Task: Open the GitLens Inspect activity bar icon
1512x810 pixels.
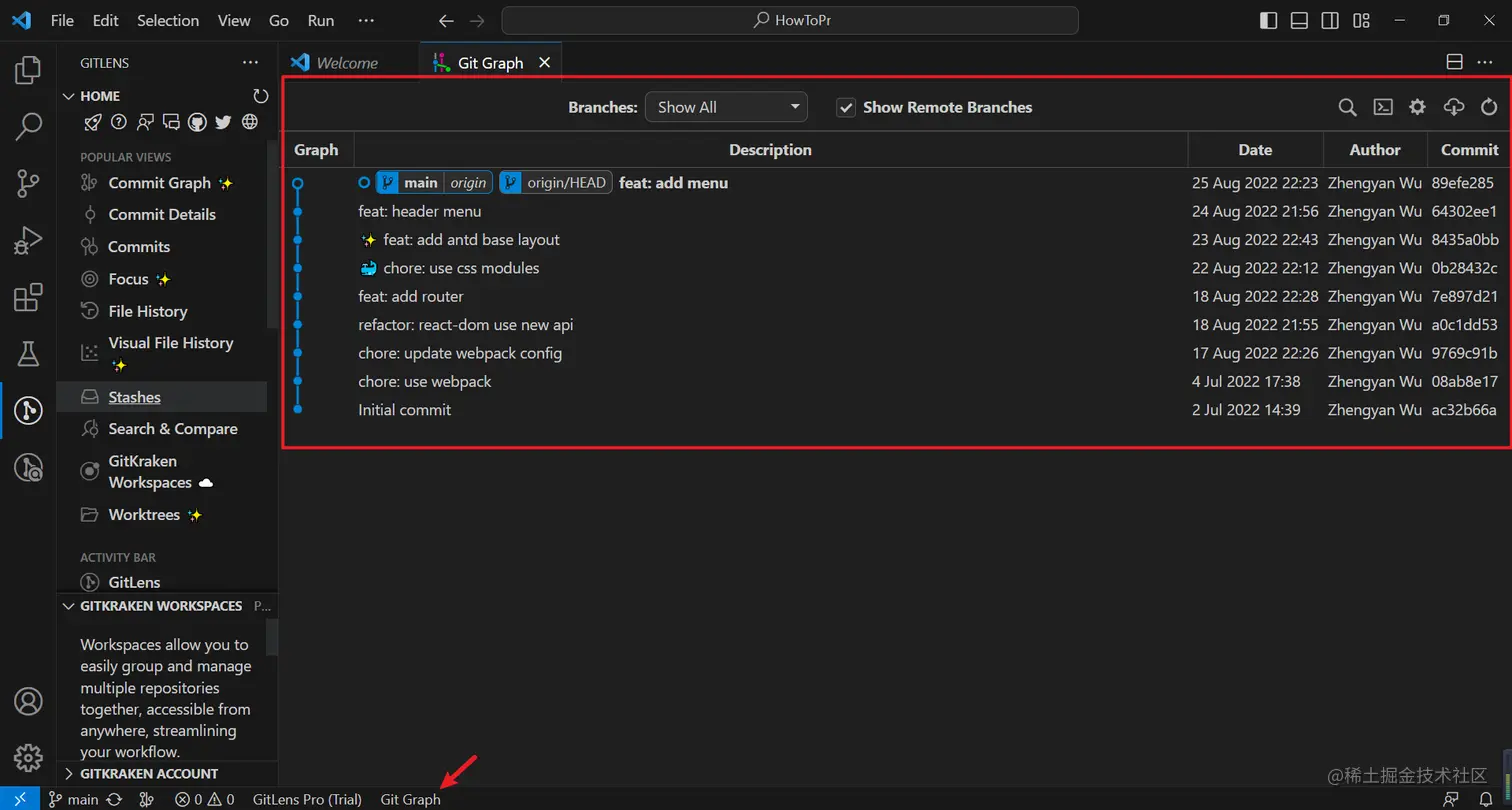Action: click(28, 467)
